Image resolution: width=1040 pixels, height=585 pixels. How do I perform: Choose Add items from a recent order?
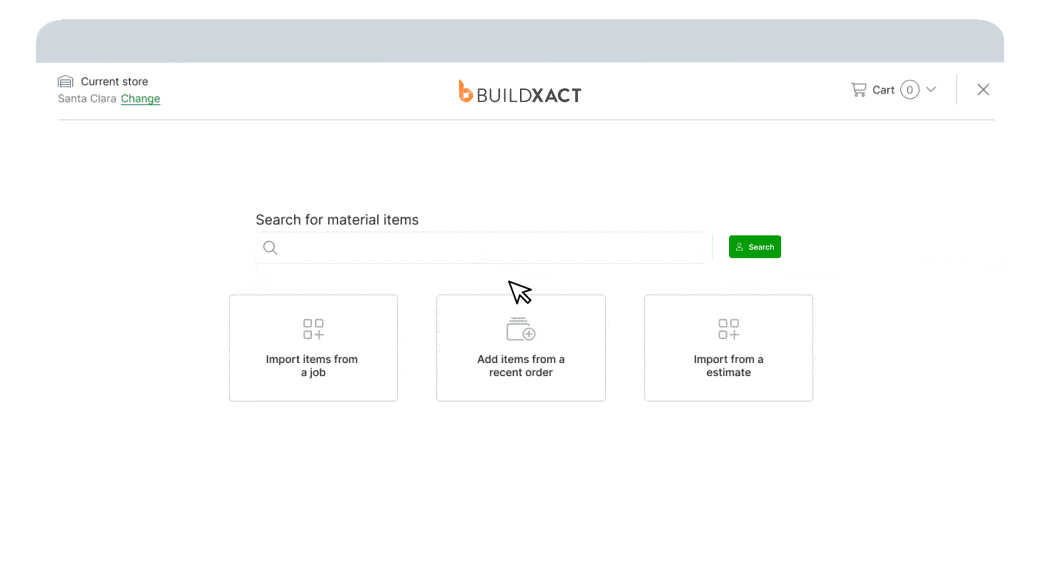[520, 348]
